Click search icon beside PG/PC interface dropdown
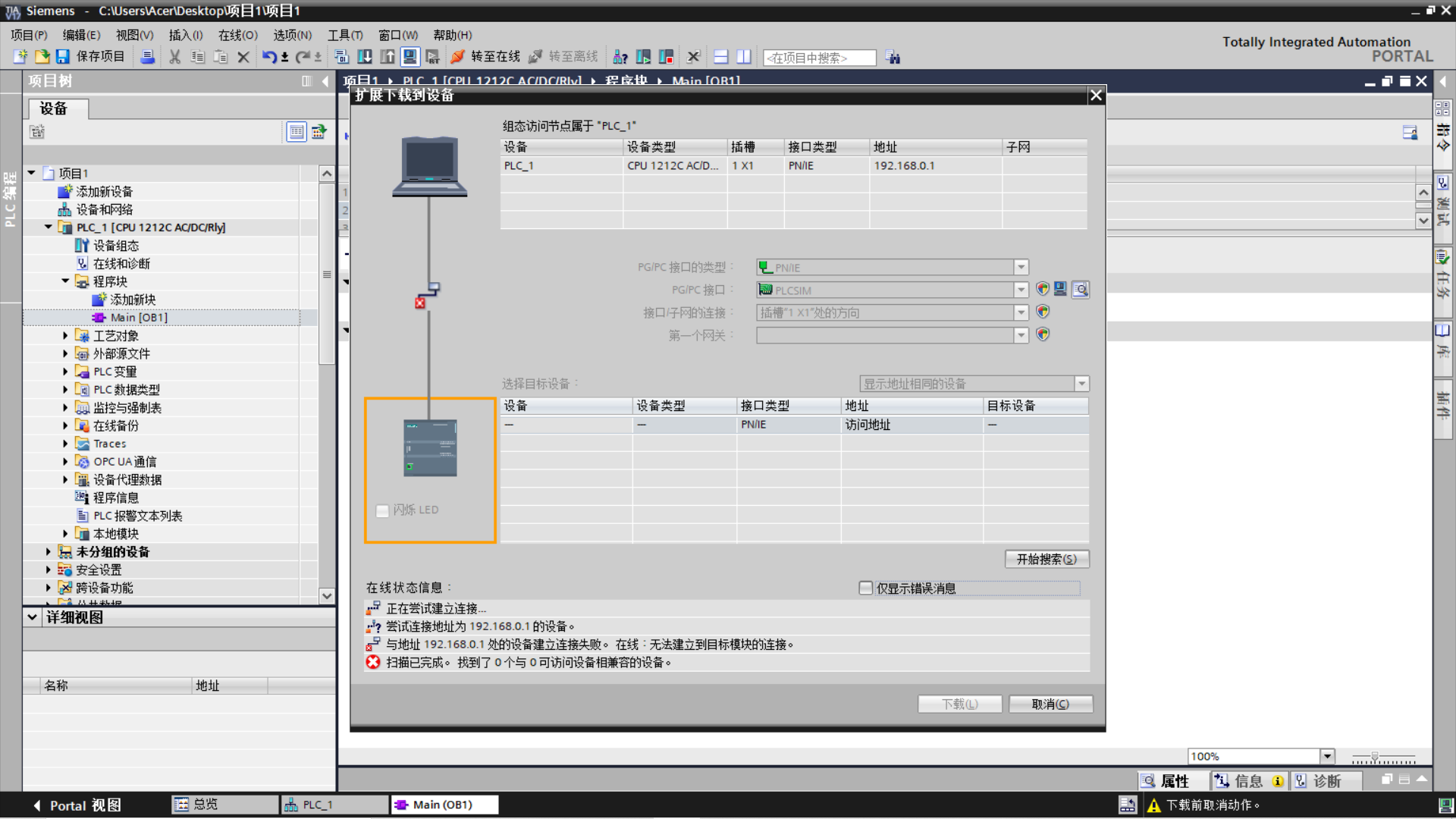1456x819 pixels. click(1081, 290)
